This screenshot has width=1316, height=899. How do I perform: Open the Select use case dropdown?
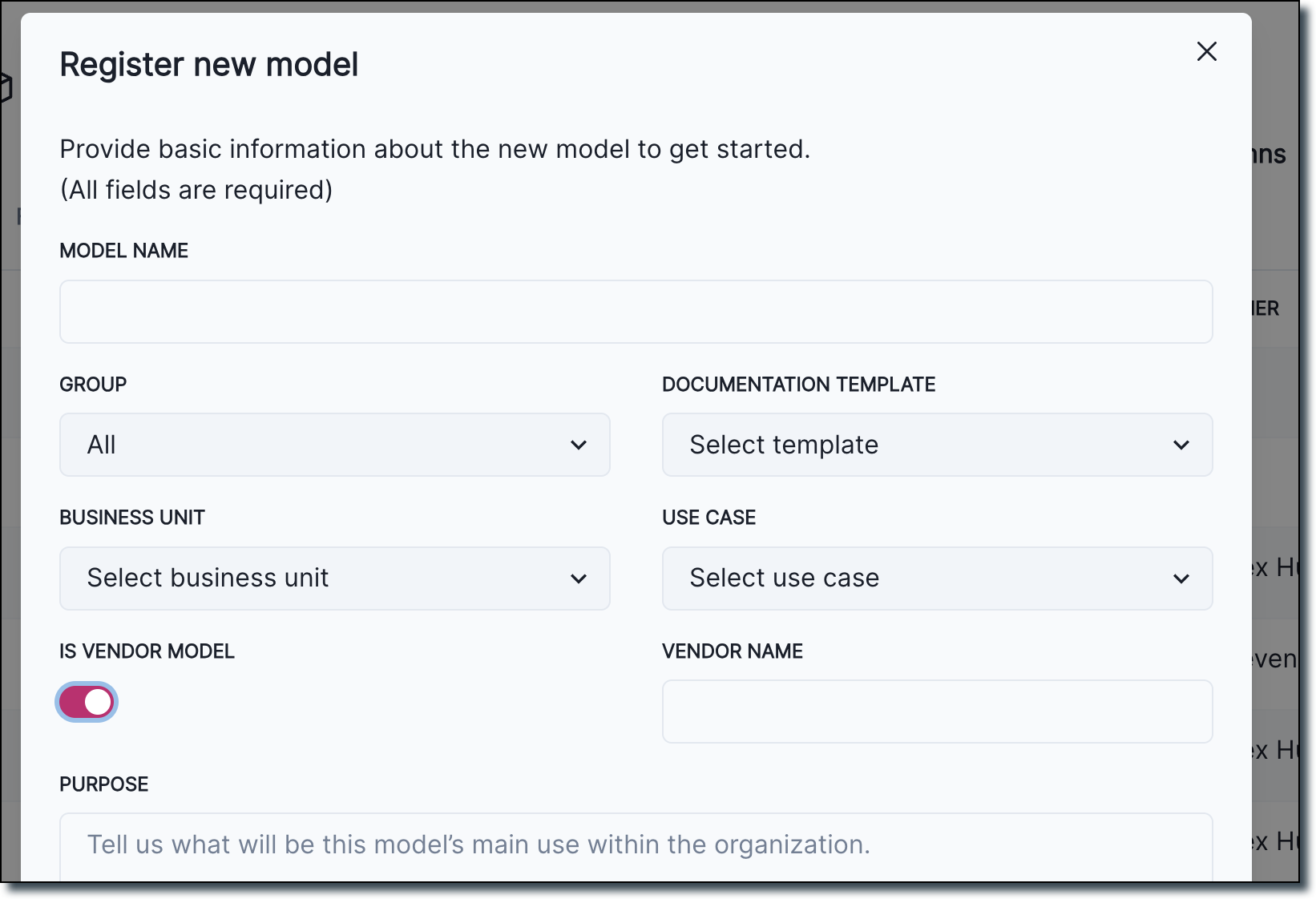point(936,578)
